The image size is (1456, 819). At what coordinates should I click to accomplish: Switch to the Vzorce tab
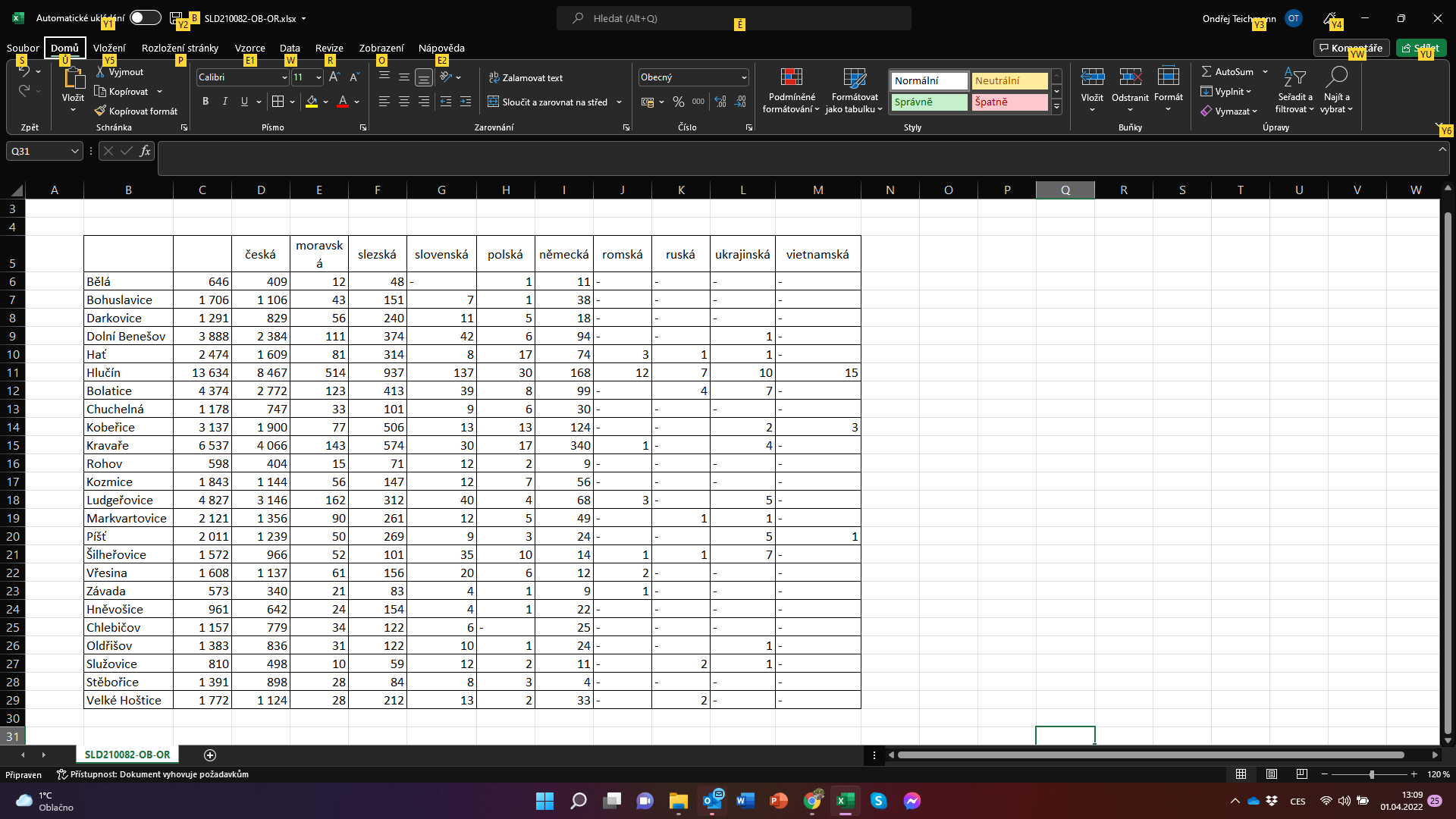249,48
